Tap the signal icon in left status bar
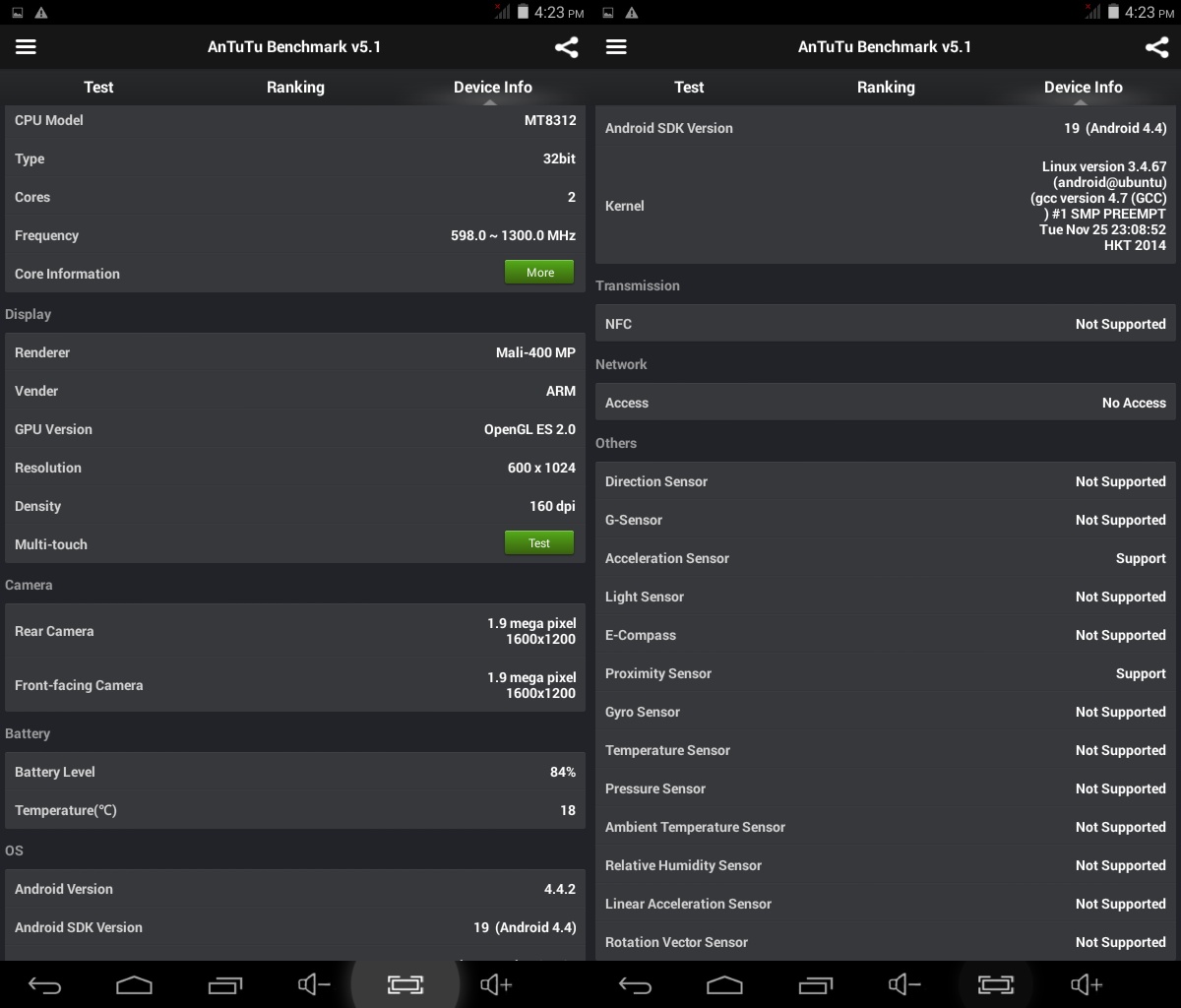The height and width of the screenshot is (1008, 1181). click(502, 12)
